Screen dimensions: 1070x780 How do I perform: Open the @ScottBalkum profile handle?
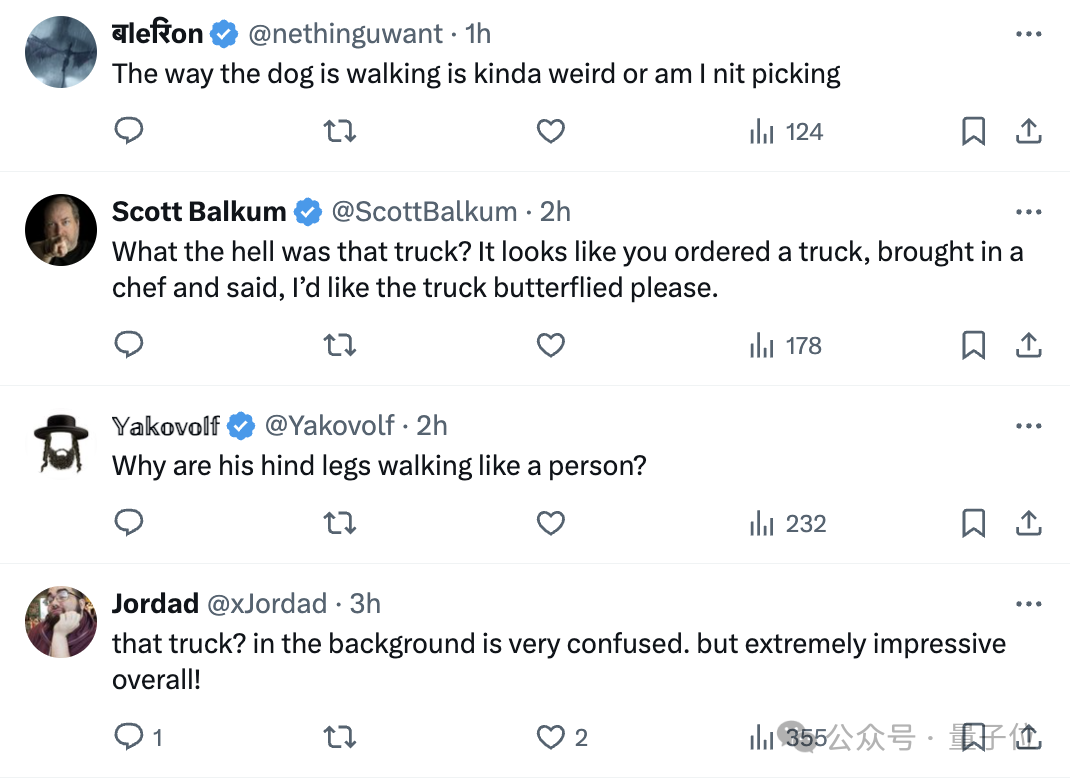424,212
